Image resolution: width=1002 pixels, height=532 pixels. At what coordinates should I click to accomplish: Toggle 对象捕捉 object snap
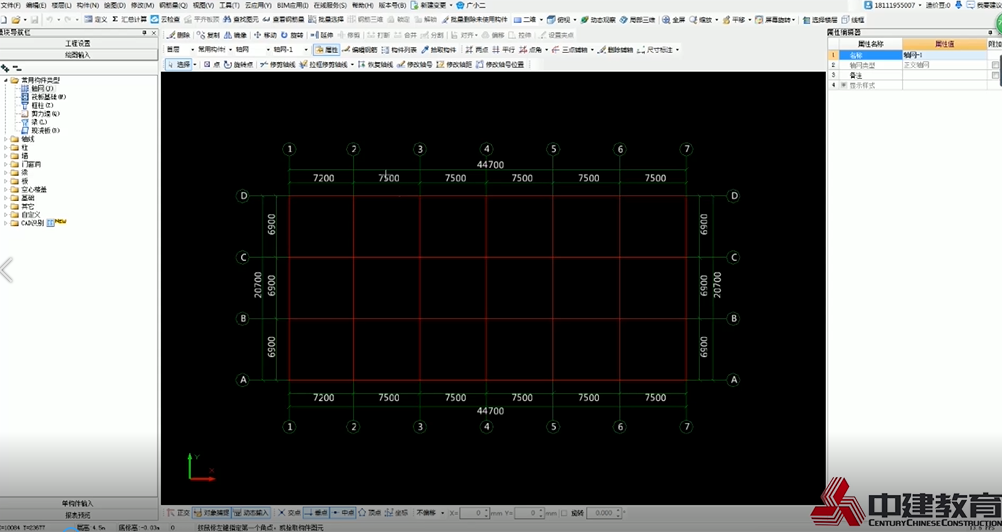[211, 513]
